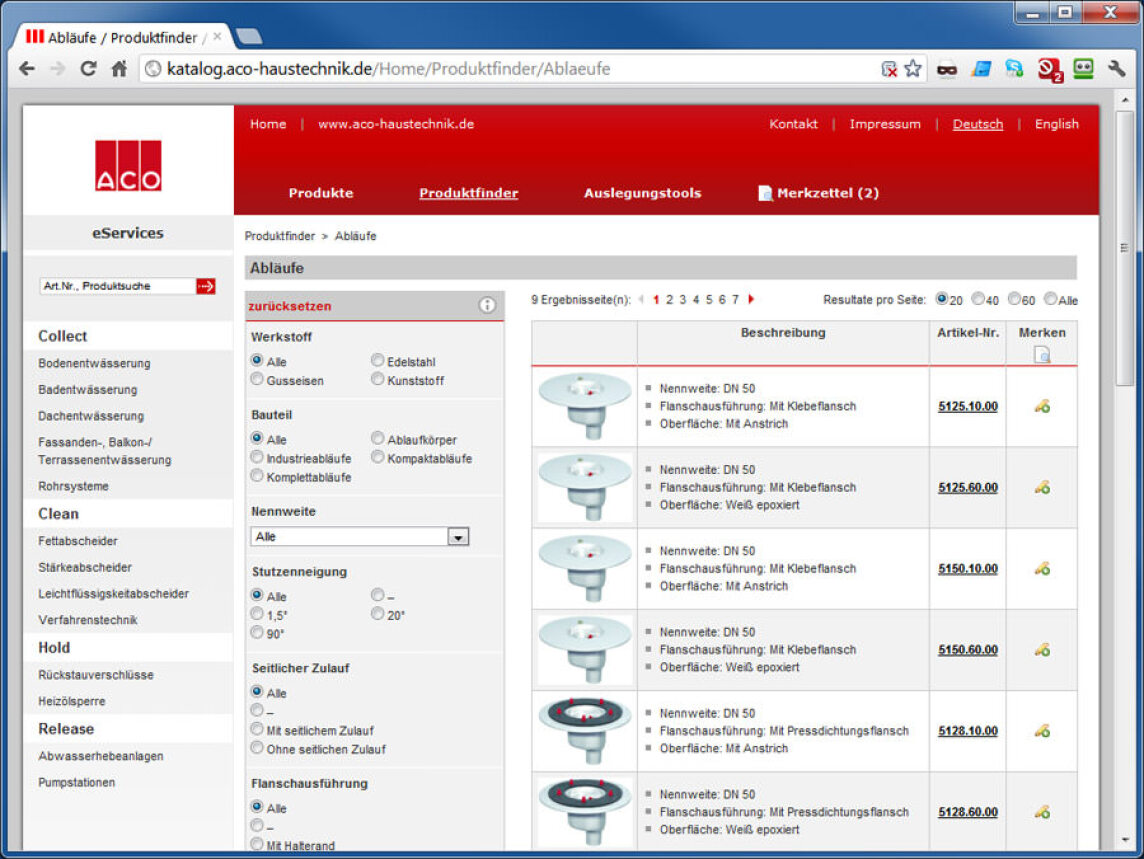The width and height of the screenshot is (1144, 859).
Task: Open the Kontakt link
Action: pos(793,124)
